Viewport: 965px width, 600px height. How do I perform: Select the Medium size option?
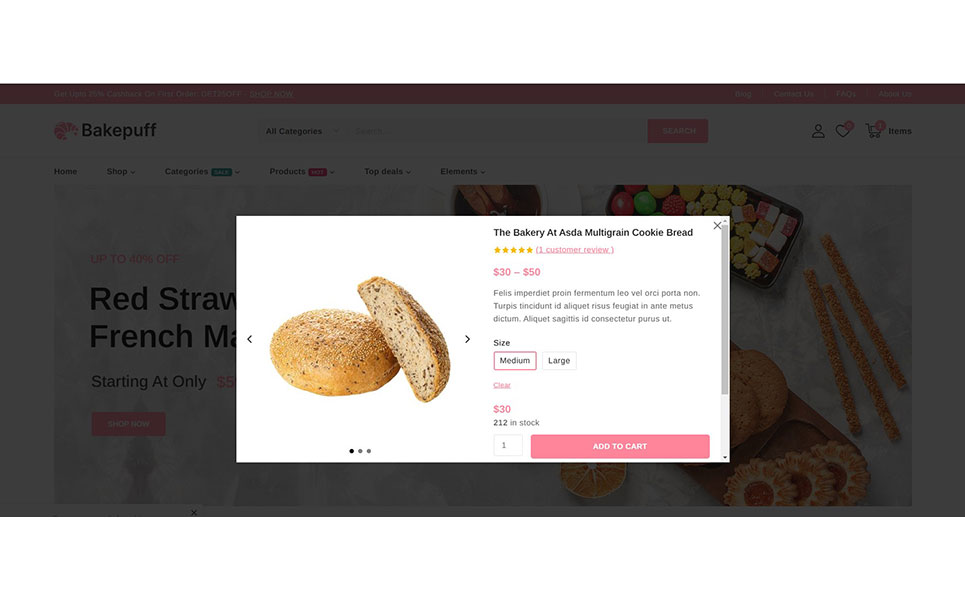point(515,361)
